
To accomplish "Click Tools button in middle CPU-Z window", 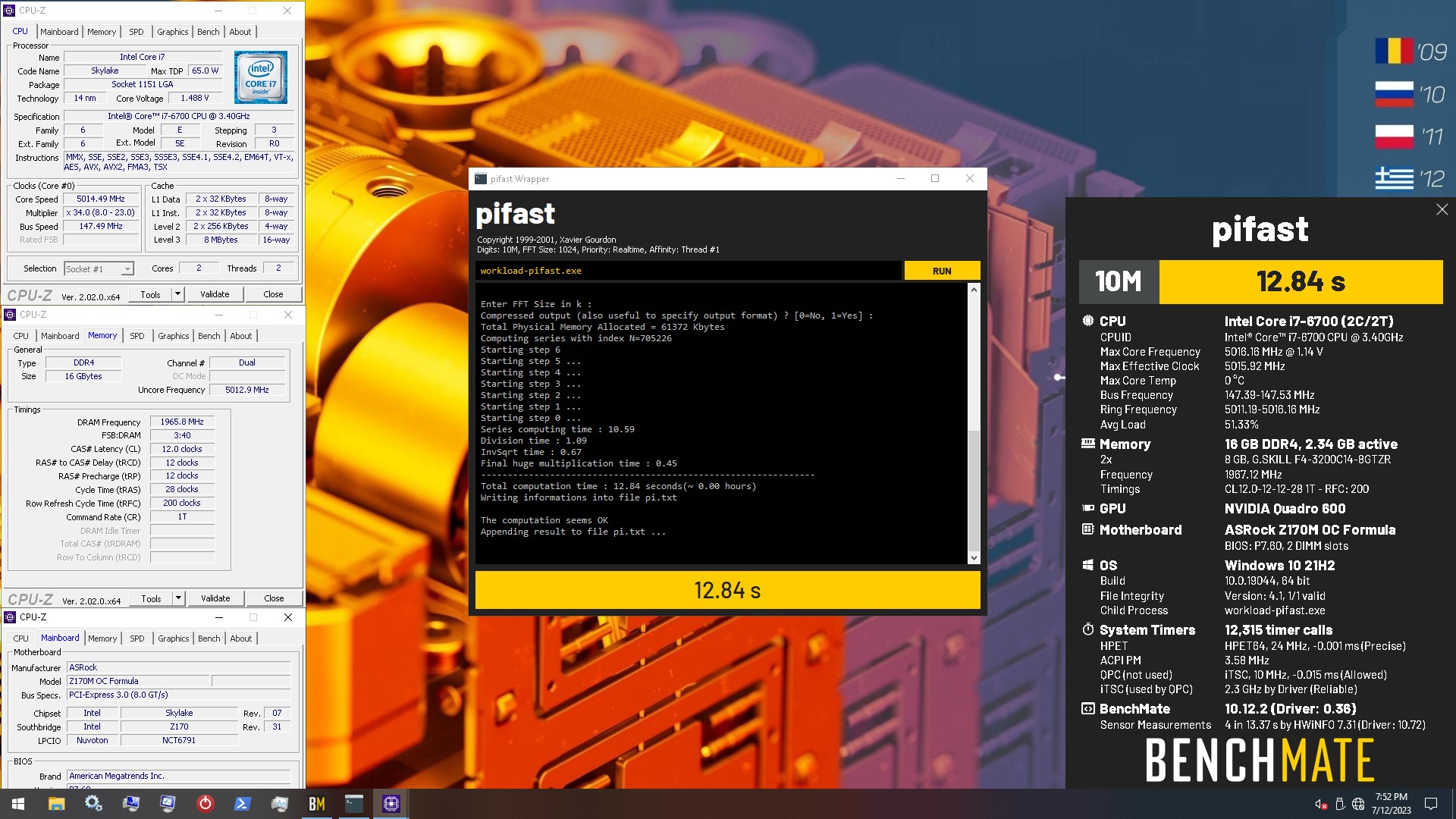I will [x=151, y=598].
